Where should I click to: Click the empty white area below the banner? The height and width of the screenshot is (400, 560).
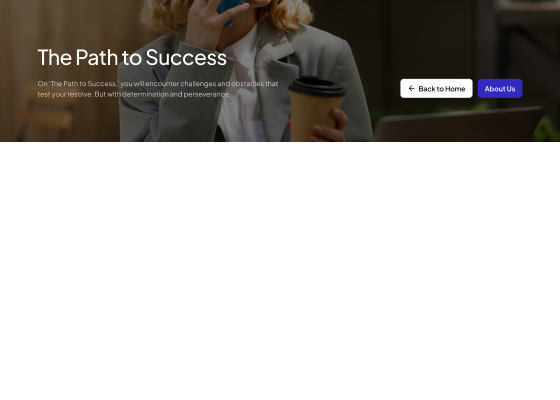(x=280, y=271)
